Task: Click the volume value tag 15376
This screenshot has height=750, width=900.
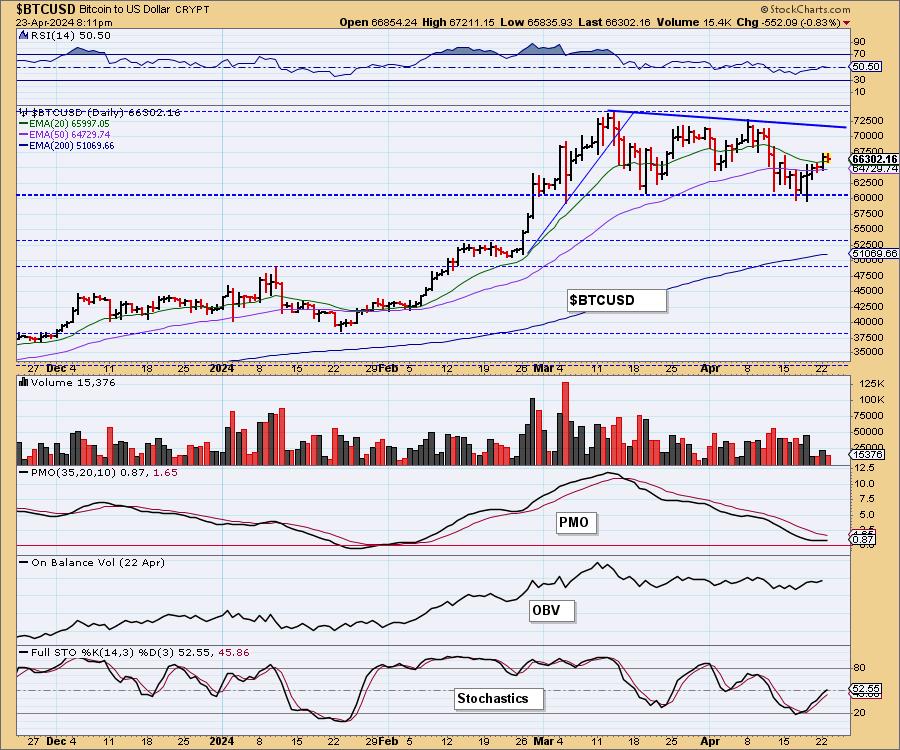Action: [867, 454]
